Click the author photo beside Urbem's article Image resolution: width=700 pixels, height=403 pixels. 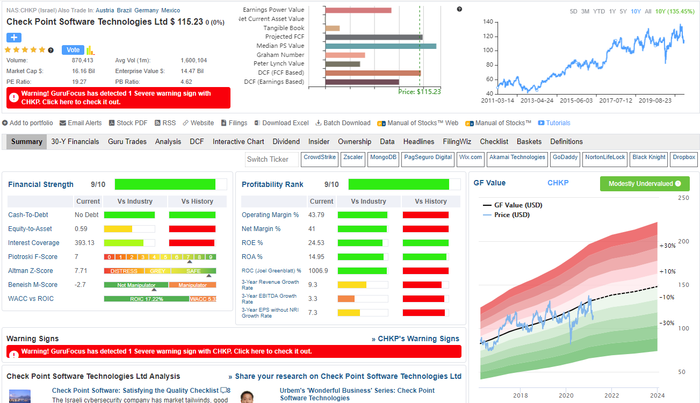pos(247,397)
